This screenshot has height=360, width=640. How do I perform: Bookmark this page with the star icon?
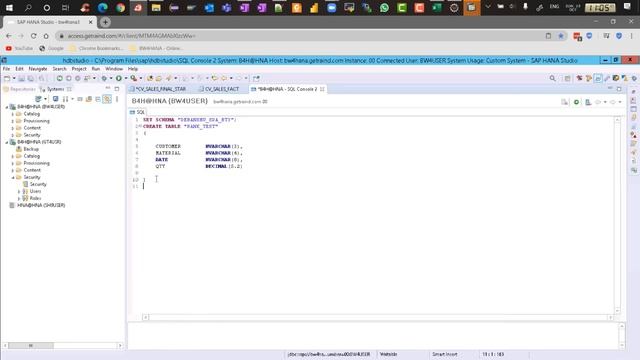(561, 36)
